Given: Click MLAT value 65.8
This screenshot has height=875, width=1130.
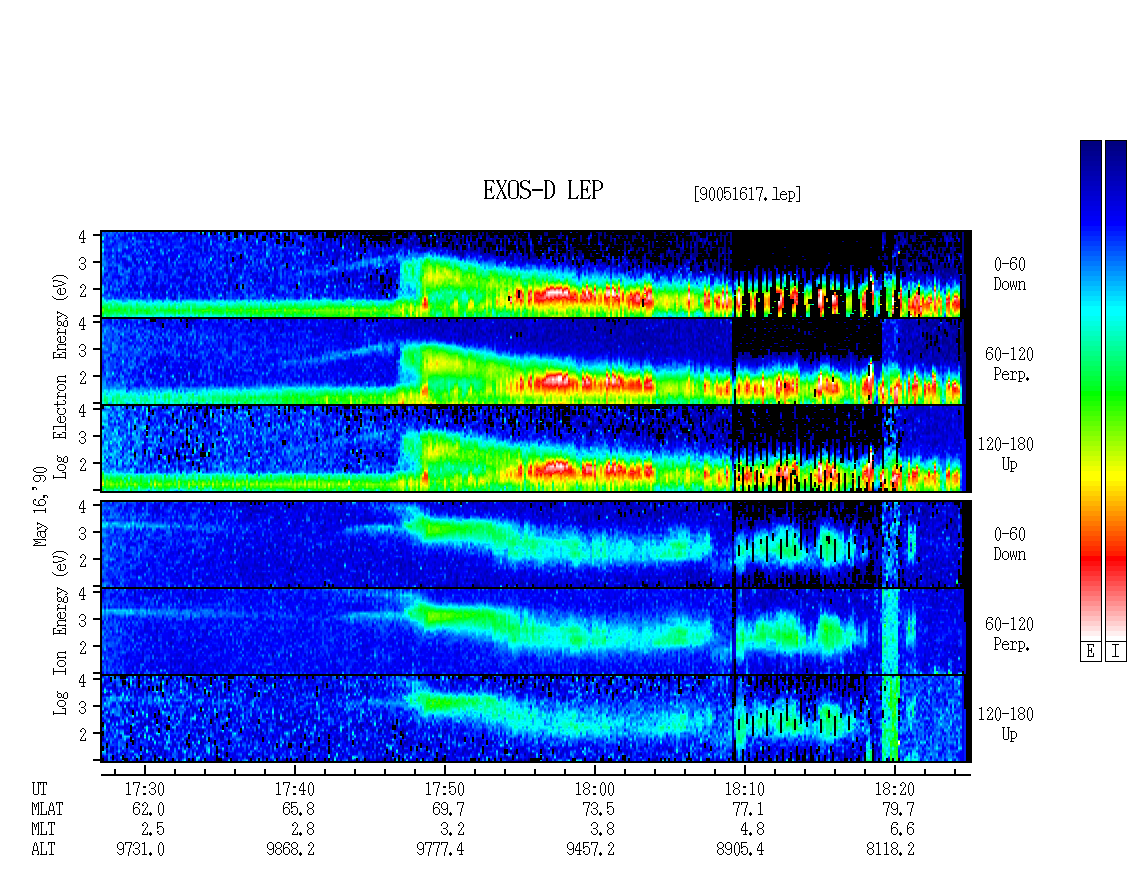Looking at the screenshot, I should pyautogui.click(x=298, y=809).
